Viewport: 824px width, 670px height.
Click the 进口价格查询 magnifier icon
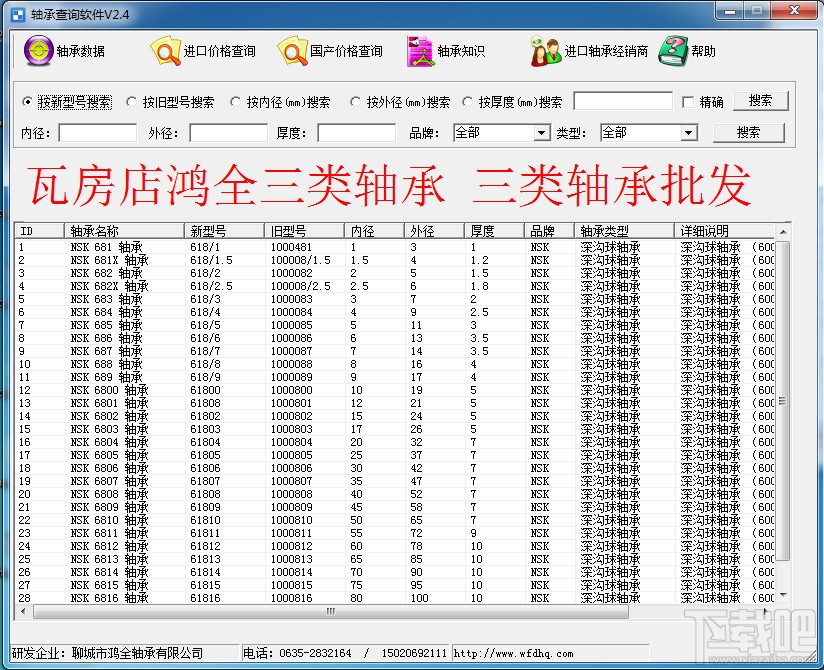pos(166,50)
